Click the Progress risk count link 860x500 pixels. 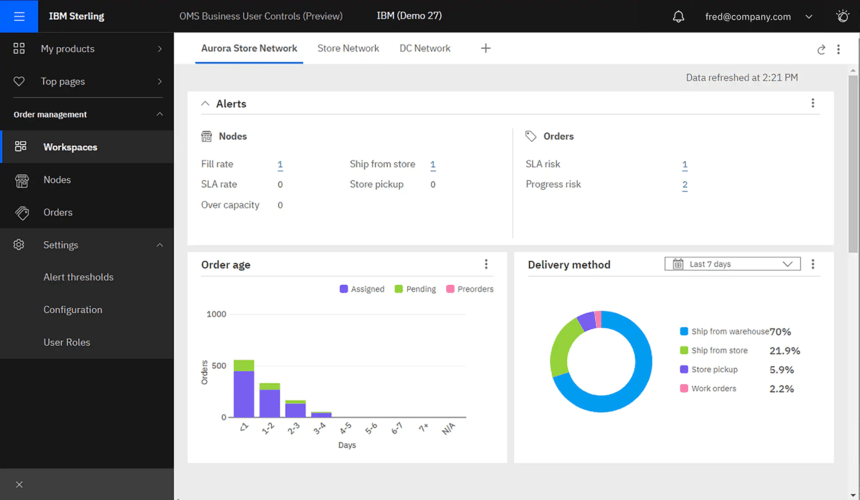(x=684, y=185)
